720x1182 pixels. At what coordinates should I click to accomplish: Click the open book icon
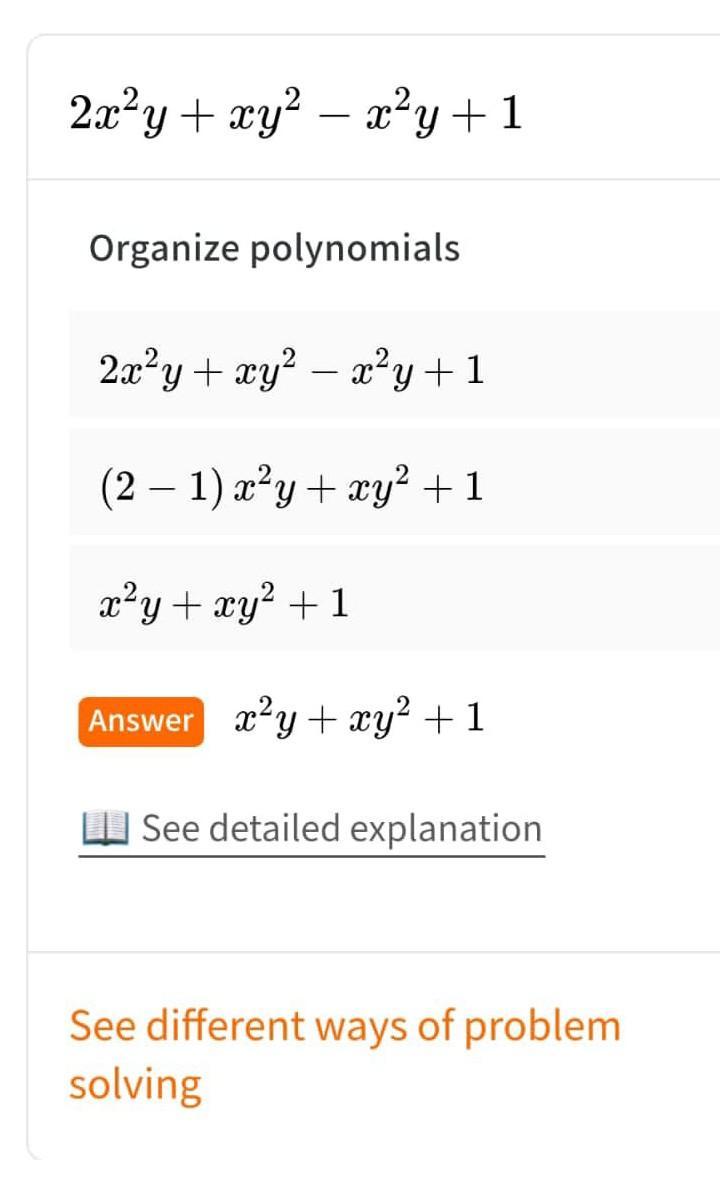[104, 829]
